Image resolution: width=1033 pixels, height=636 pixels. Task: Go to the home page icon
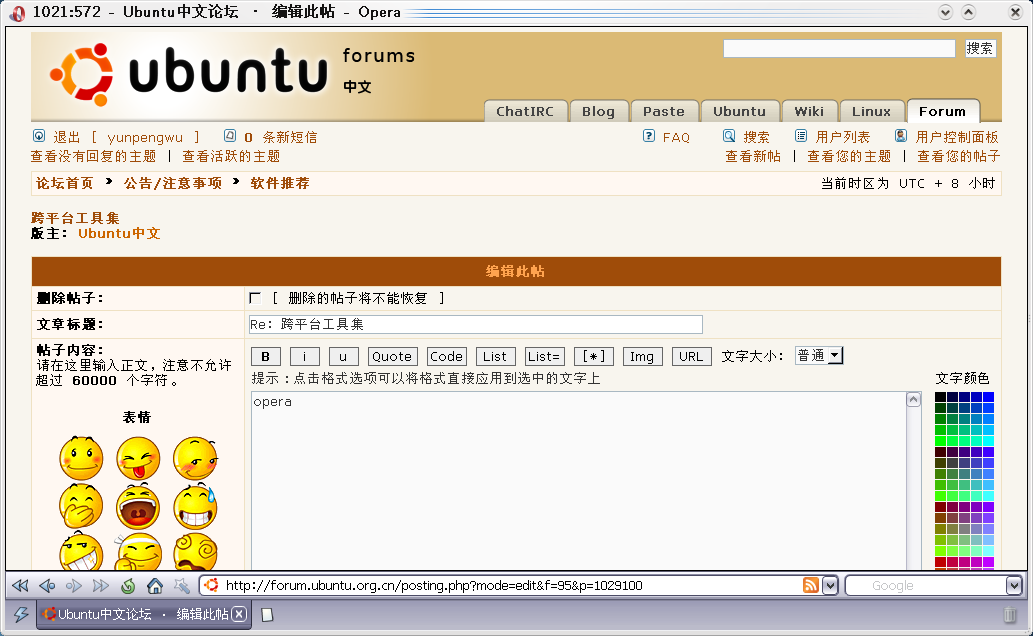point(155,585)
